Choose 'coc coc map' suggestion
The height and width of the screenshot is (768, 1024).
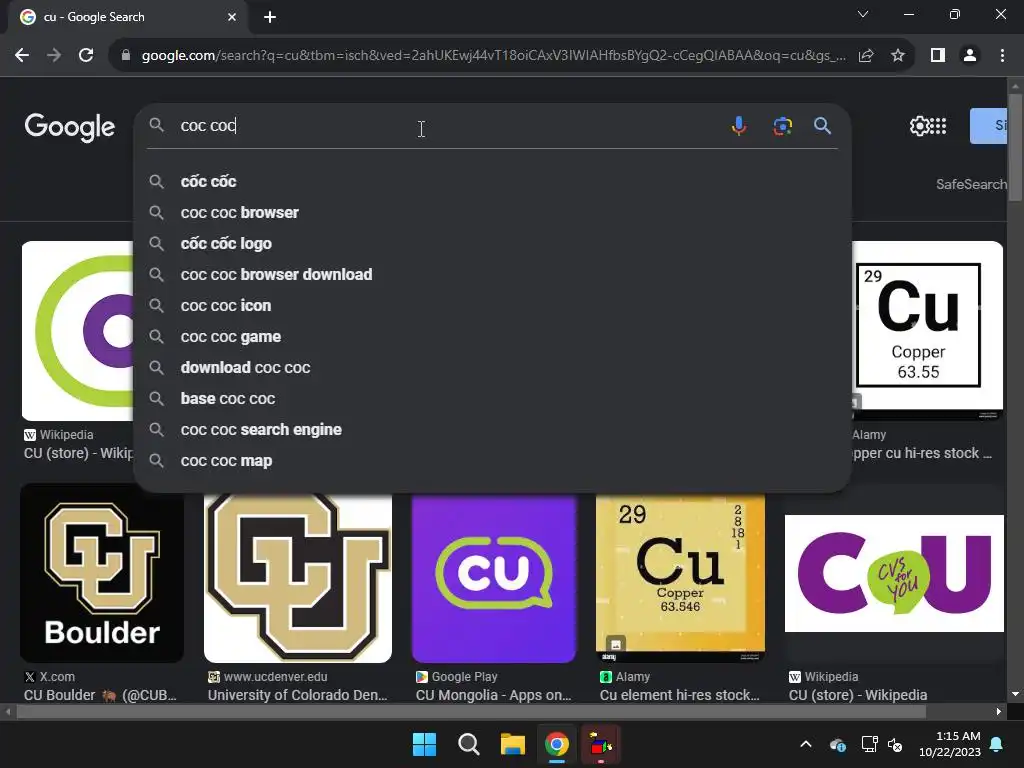tap(492, 460)
